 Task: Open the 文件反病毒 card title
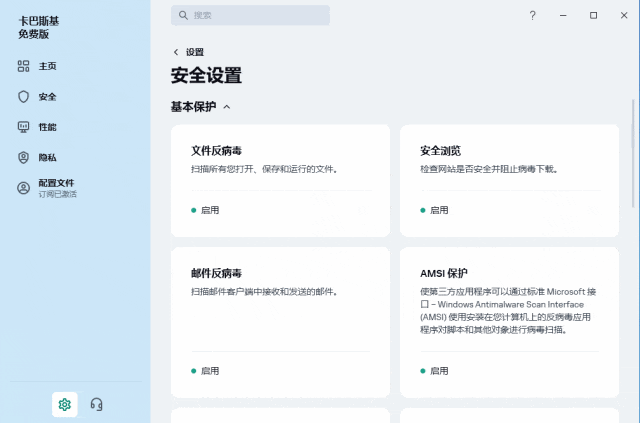coord(216,151)
